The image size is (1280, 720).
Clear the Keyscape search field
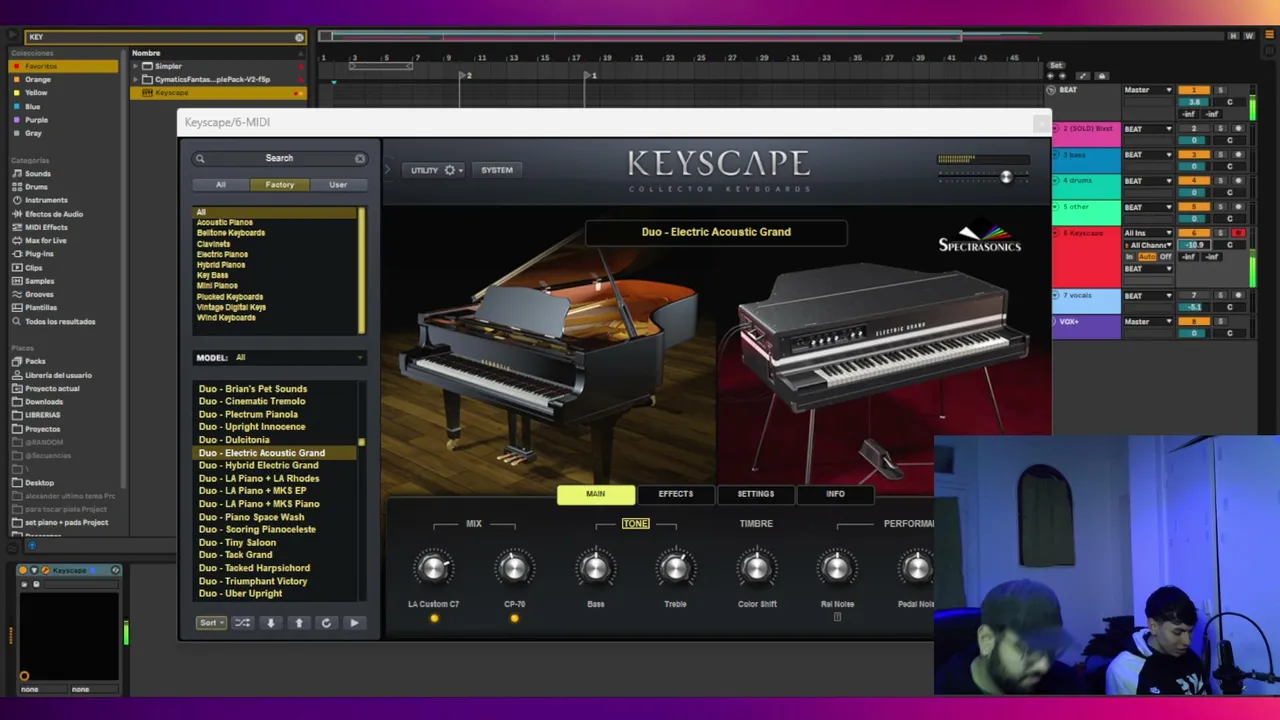click(x=360, y=158)
